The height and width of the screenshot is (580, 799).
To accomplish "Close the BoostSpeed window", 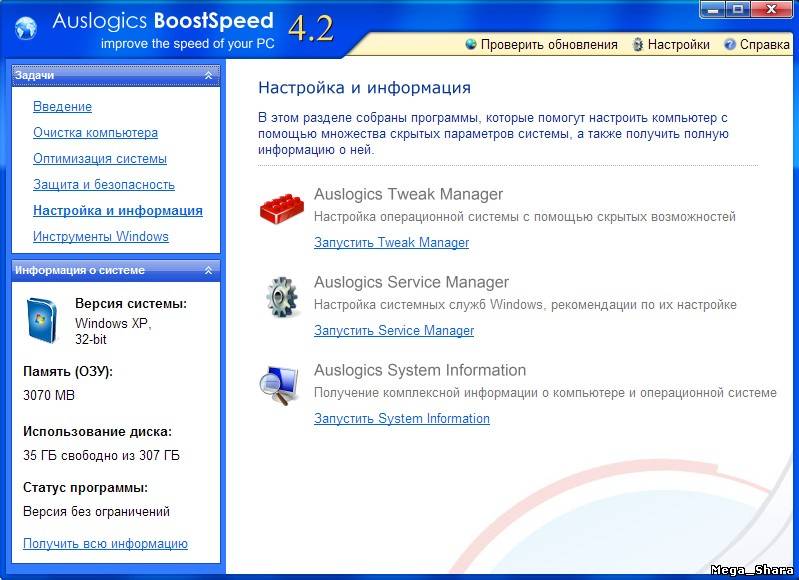I will coord(773,10).
